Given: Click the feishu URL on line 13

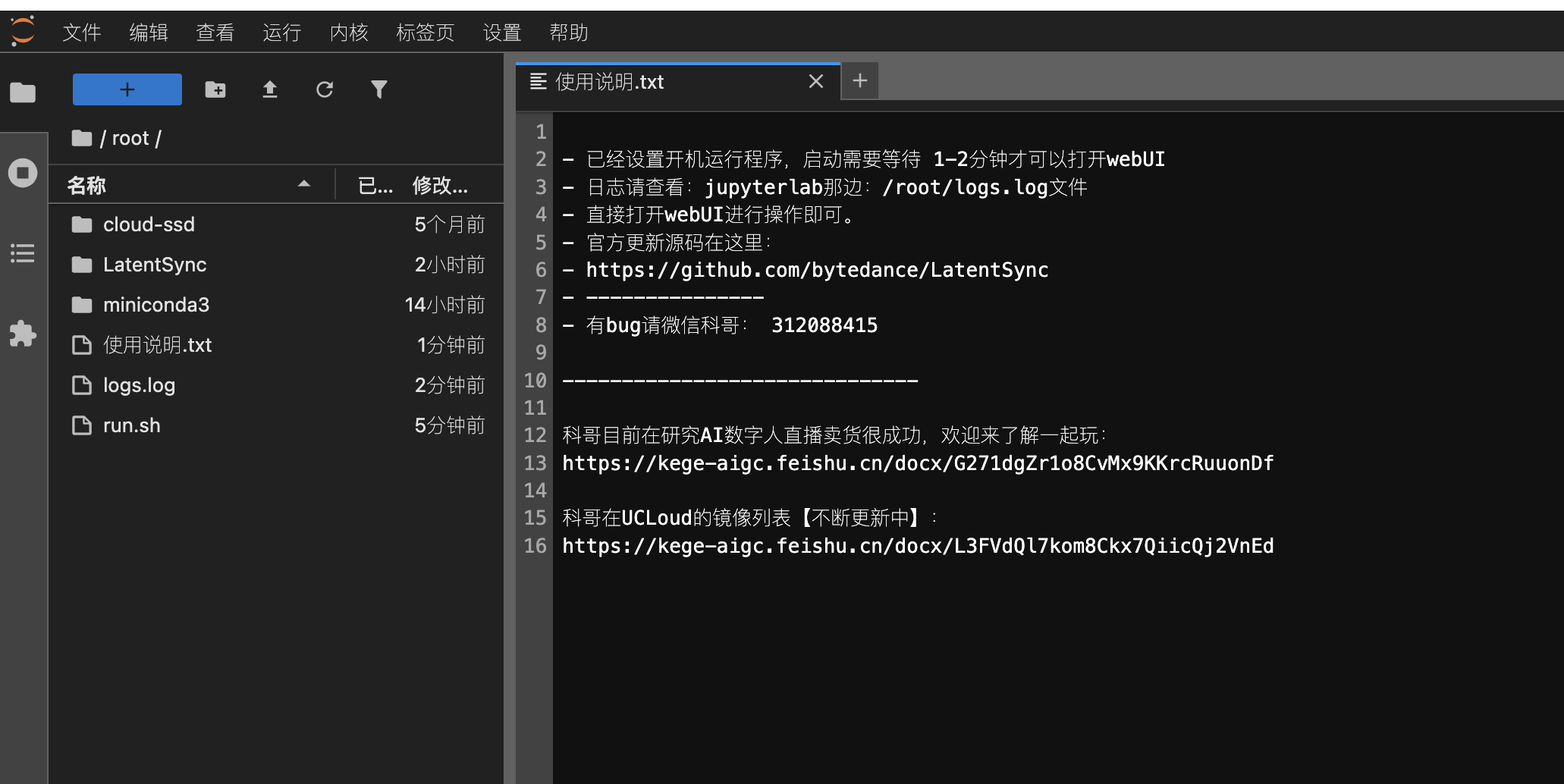Looking at the screenshot, I should tap(918, 463).
